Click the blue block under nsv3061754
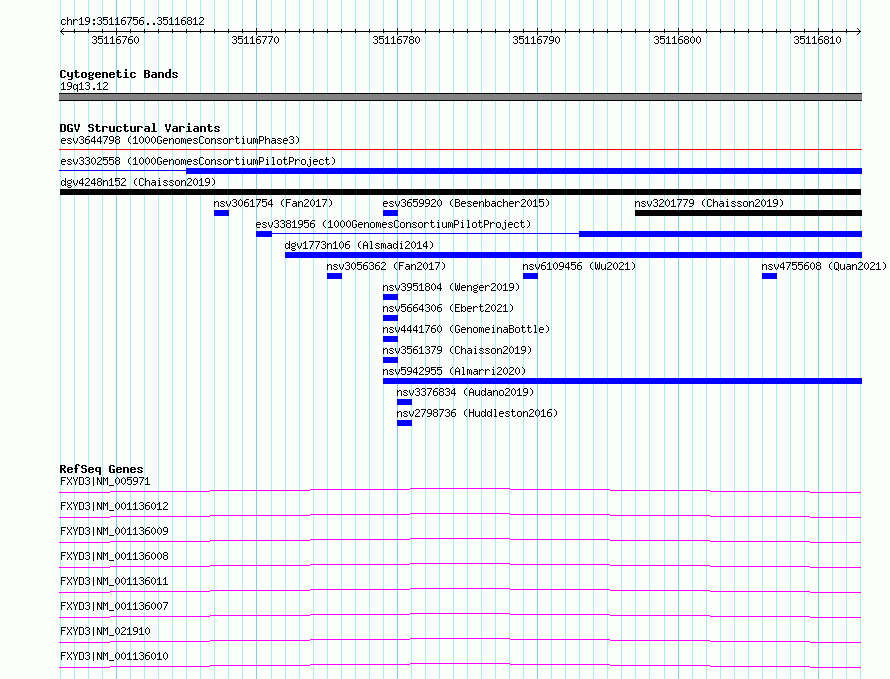This screenshot has width=890, height=679. point(221,213)
